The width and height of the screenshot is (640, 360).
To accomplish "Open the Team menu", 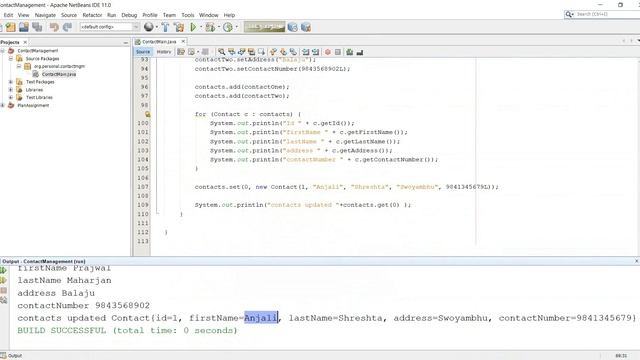I will (169, 15).
